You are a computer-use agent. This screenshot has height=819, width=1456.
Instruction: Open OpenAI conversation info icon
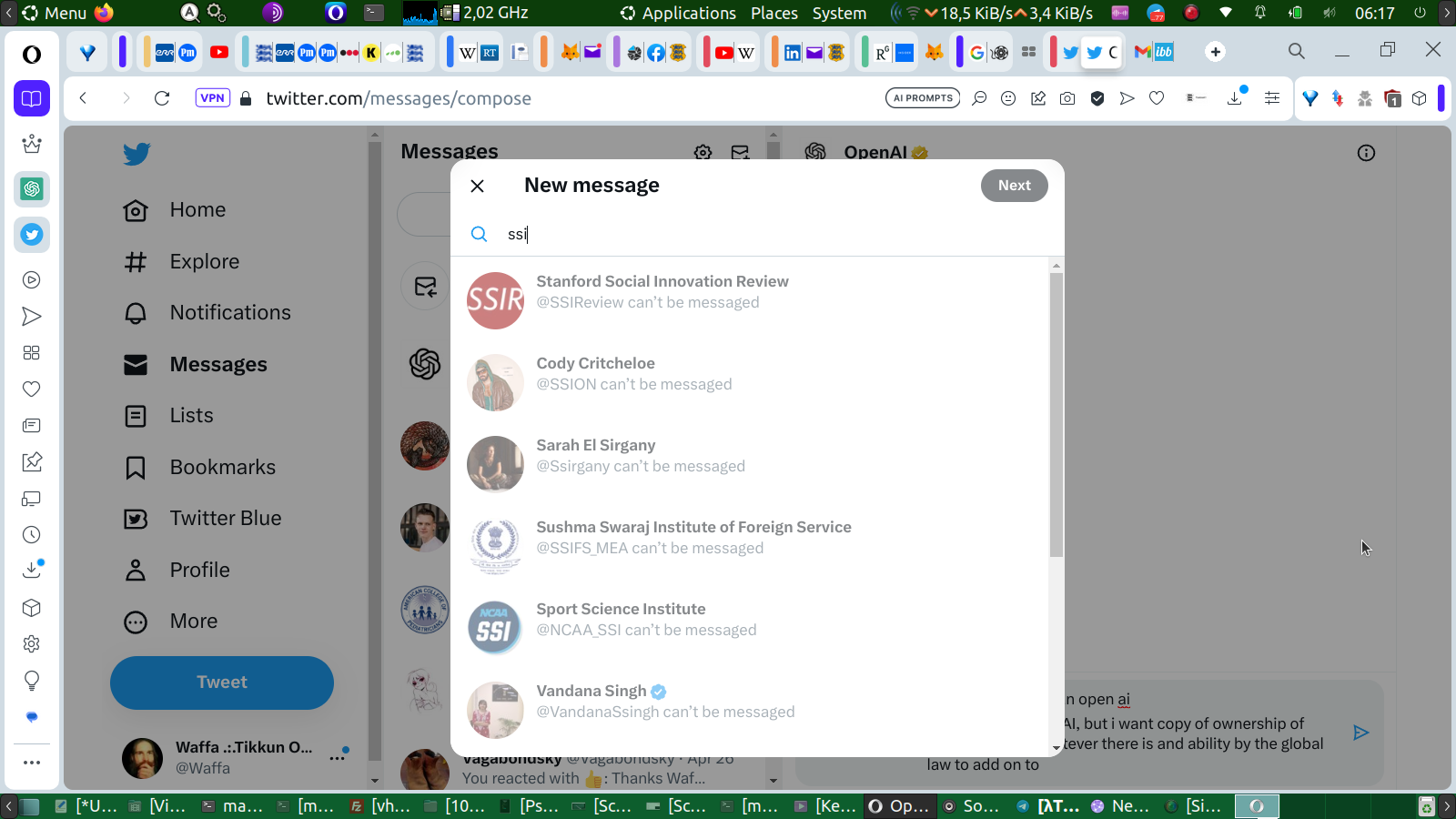1366,153
